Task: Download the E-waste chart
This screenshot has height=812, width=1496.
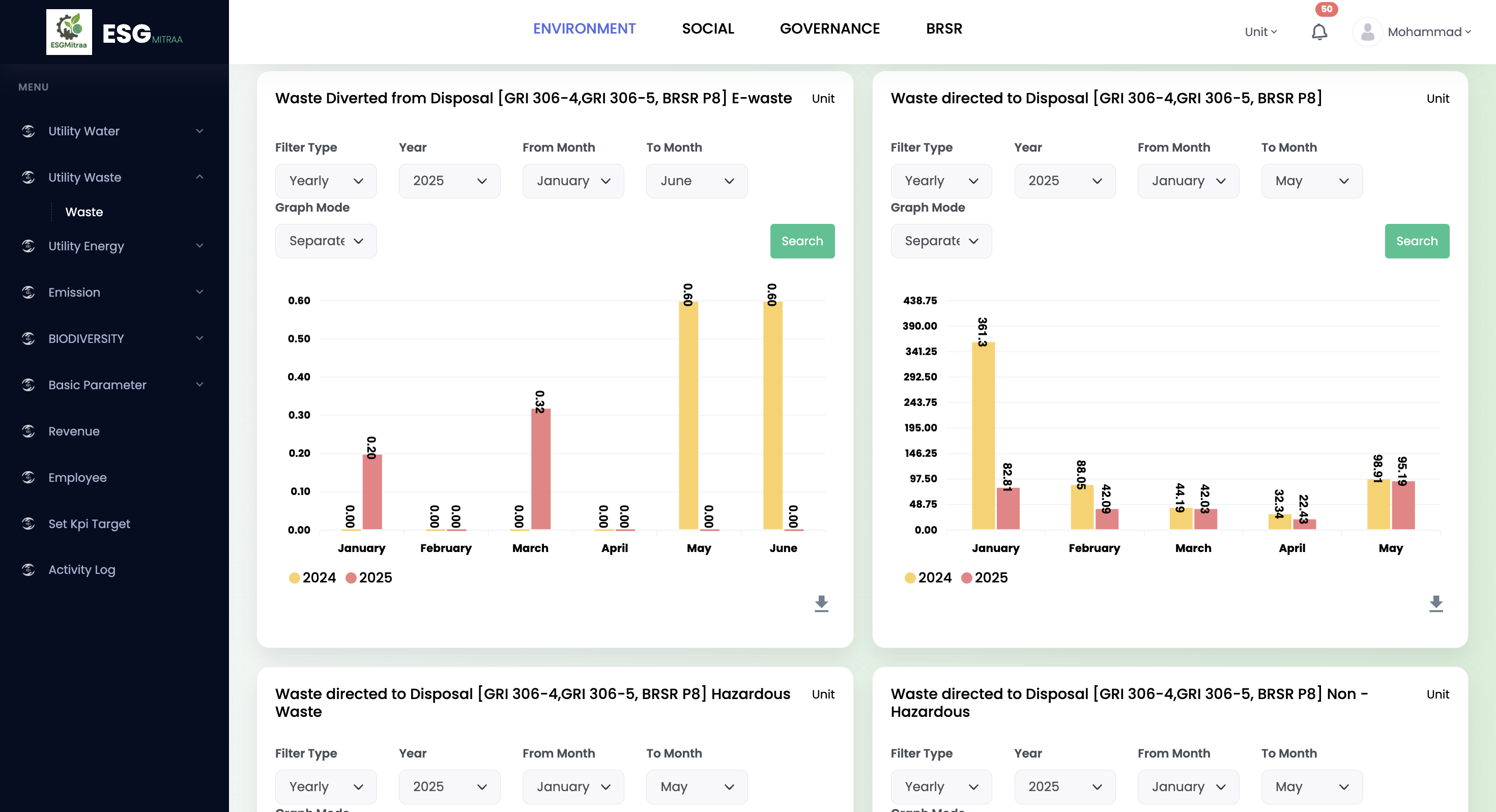Action: pyautogui.click(x=821, y=603)
